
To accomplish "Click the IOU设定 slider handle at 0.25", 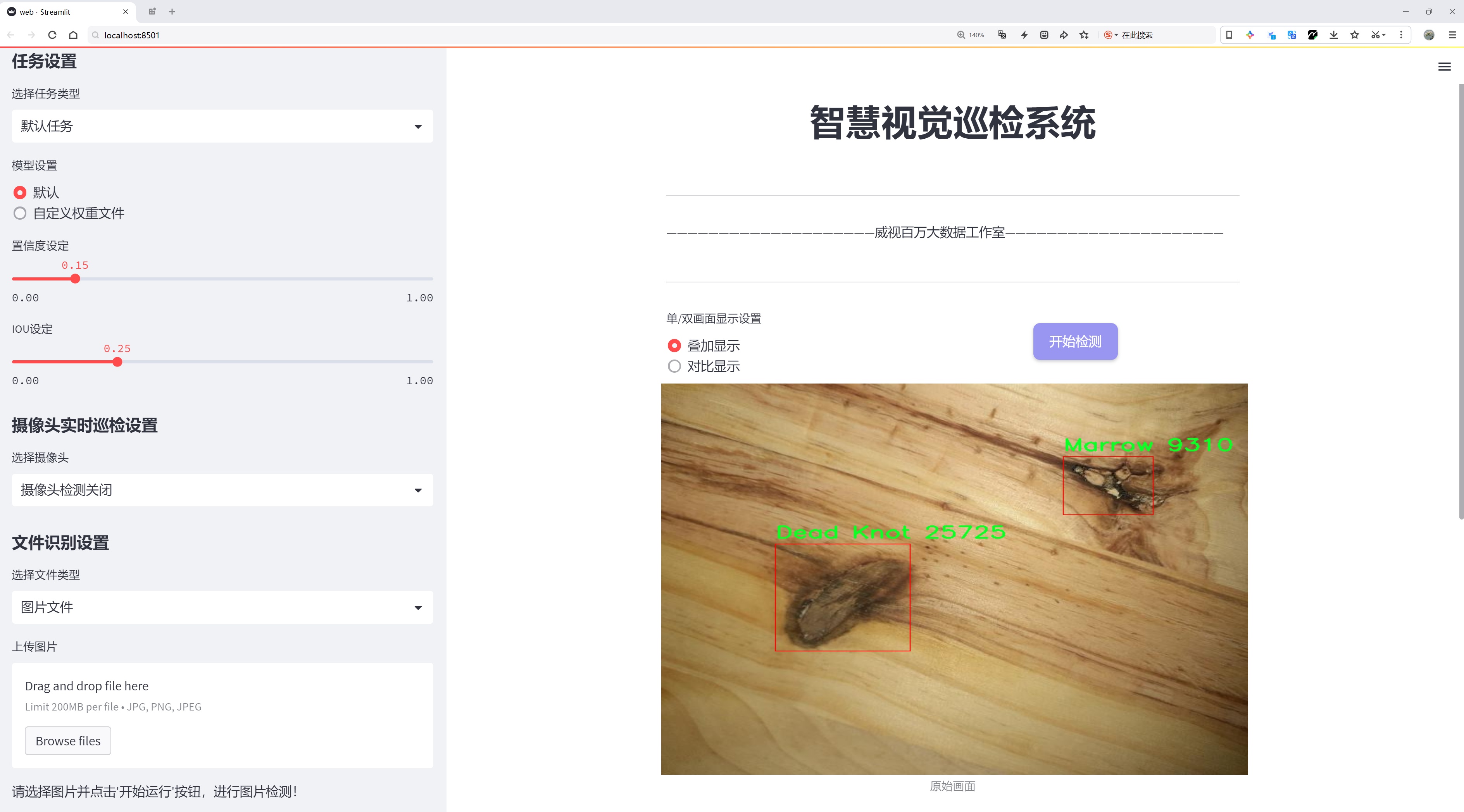I will 117,362.
